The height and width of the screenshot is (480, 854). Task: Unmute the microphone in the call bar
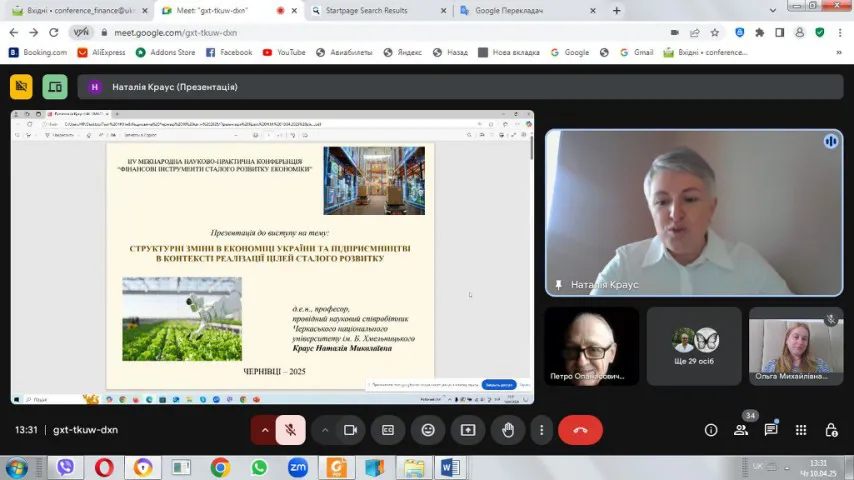click(x=290, y=430)
